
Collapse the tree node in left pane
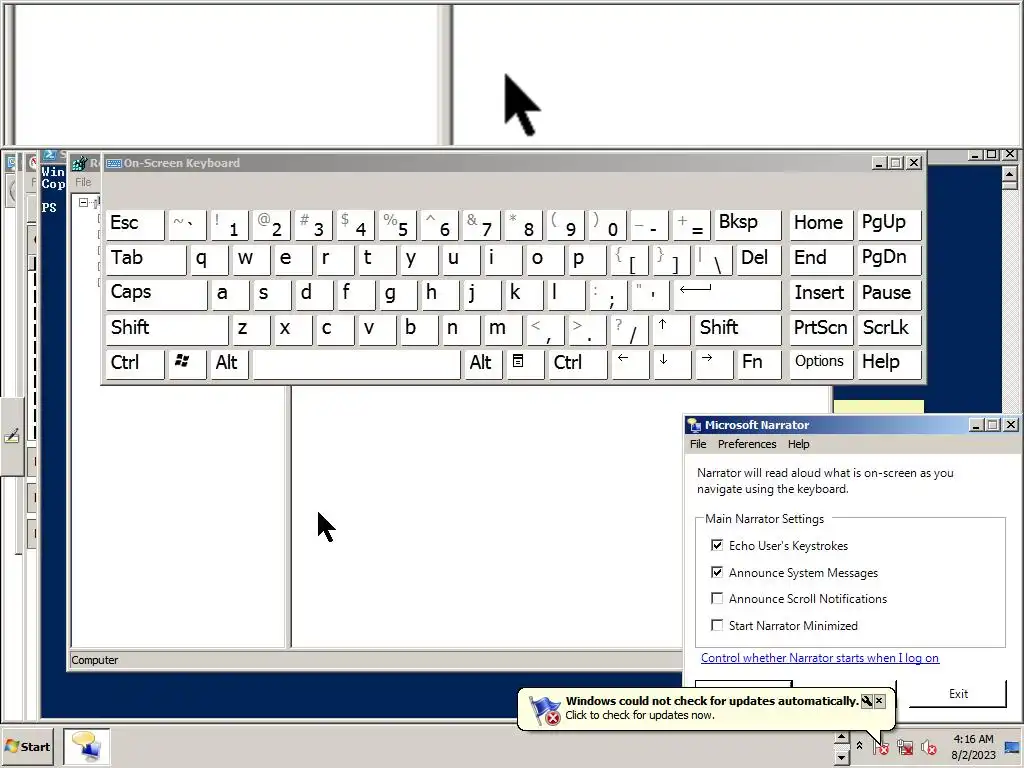pyautogui.click(x=84, y=202)
